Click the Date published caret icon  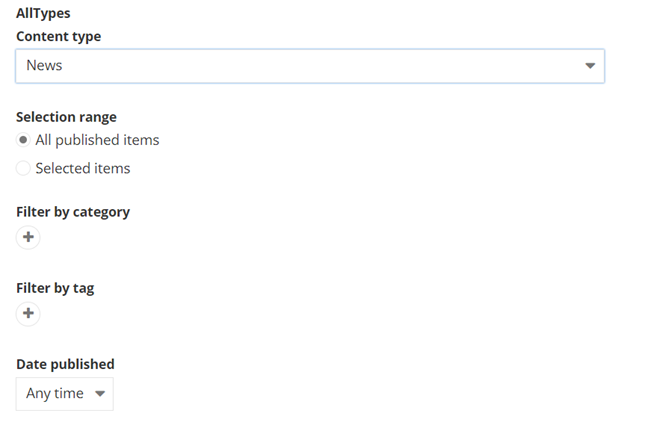99,394
